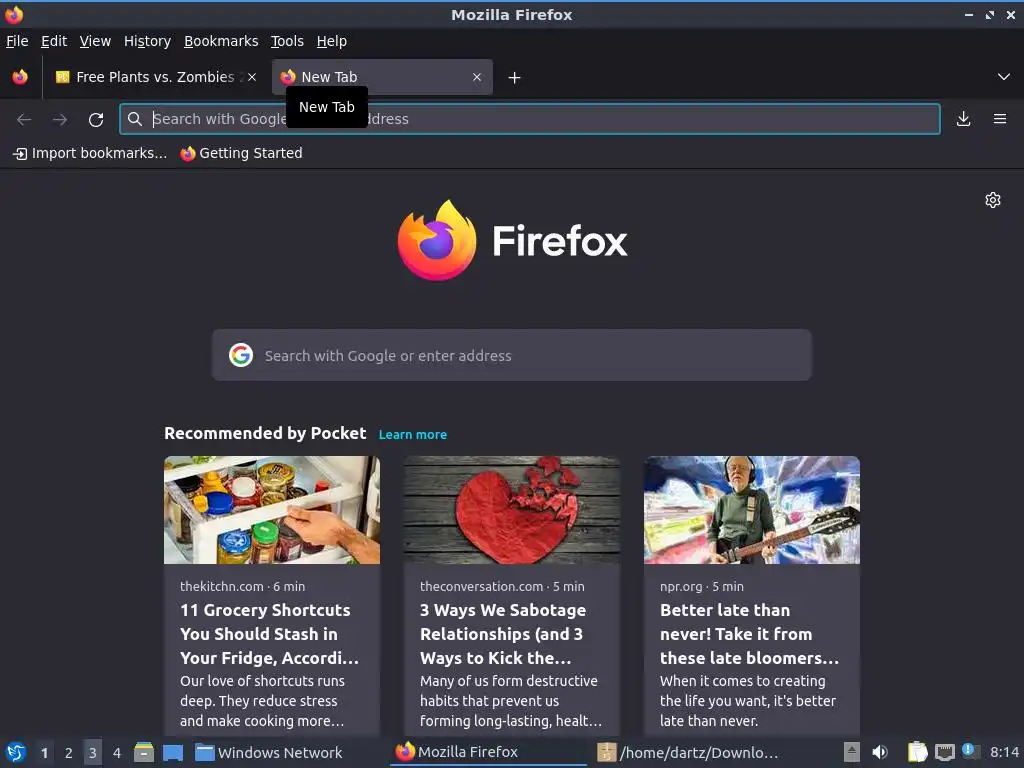Open the Tools menu
This screenshot has width=1024, height=768.
tap(287, 41)
